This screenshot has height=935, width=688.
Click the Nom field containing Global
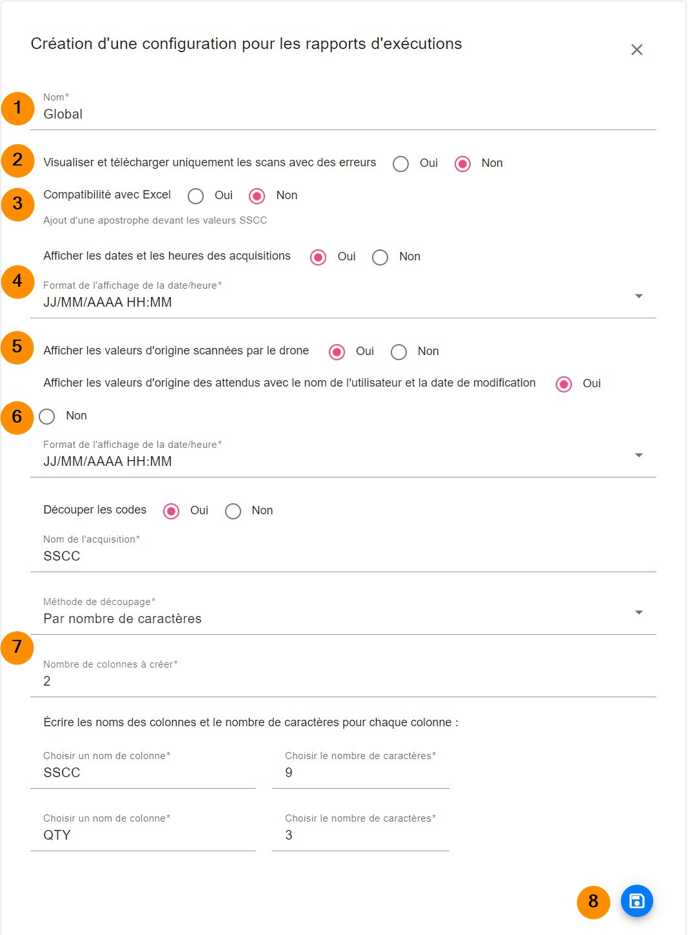[x=340, y=114]
